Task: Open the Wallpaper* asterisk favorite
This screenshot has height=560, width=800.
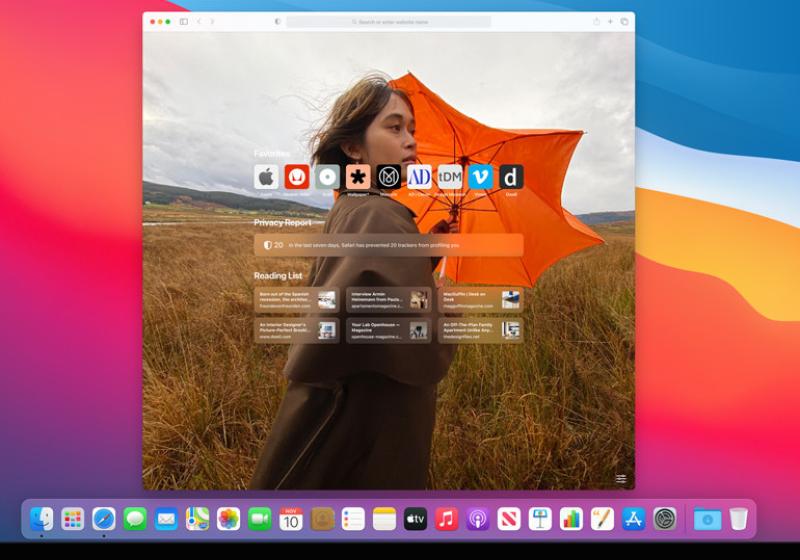Action: click(358, 177)
